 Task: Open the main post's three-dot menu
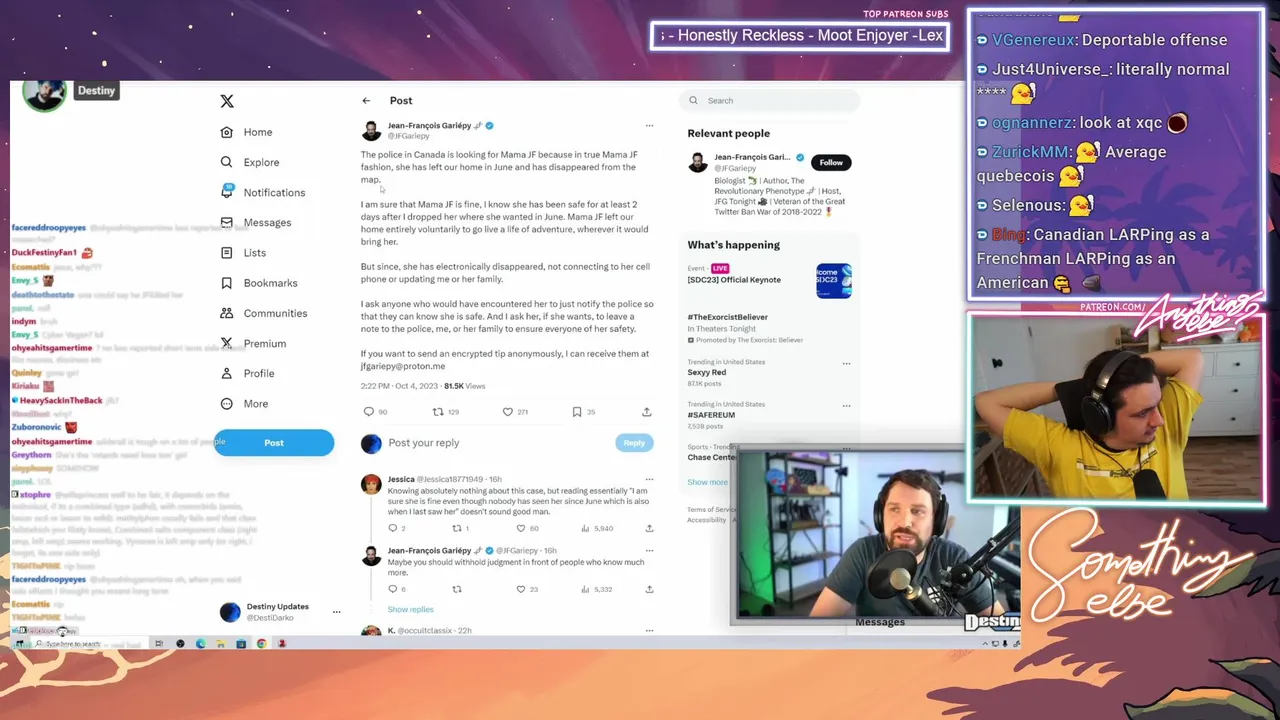[649, 126]
